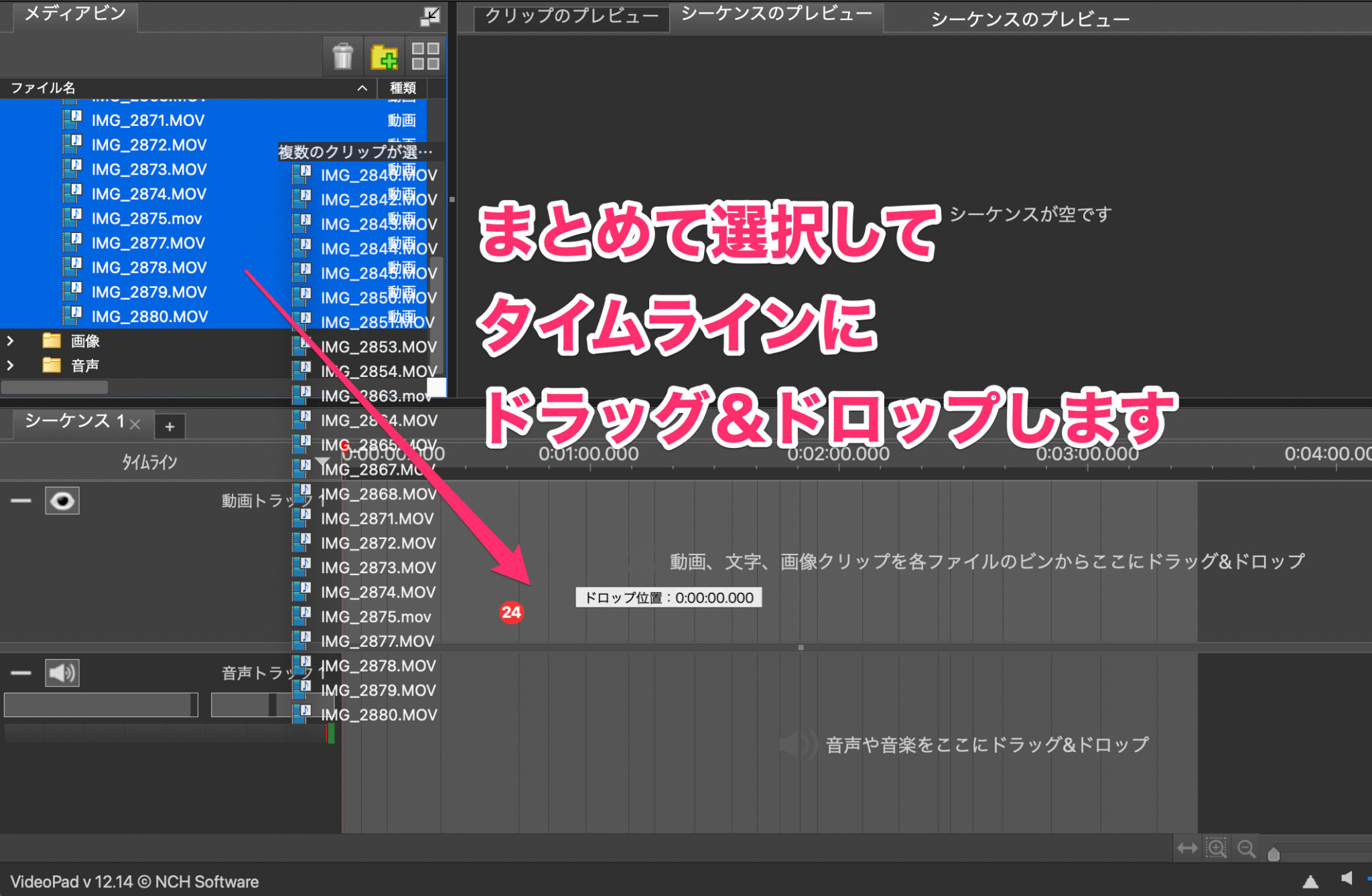Select IMG_2880.MOV in the media bin
The image size is (1372, 896).
click(x=149, y=315)
